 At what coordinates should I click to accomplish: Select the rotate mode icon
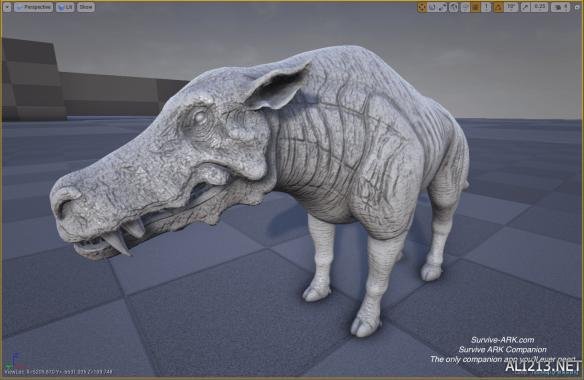pyautogui.click(x=432, y=7)
